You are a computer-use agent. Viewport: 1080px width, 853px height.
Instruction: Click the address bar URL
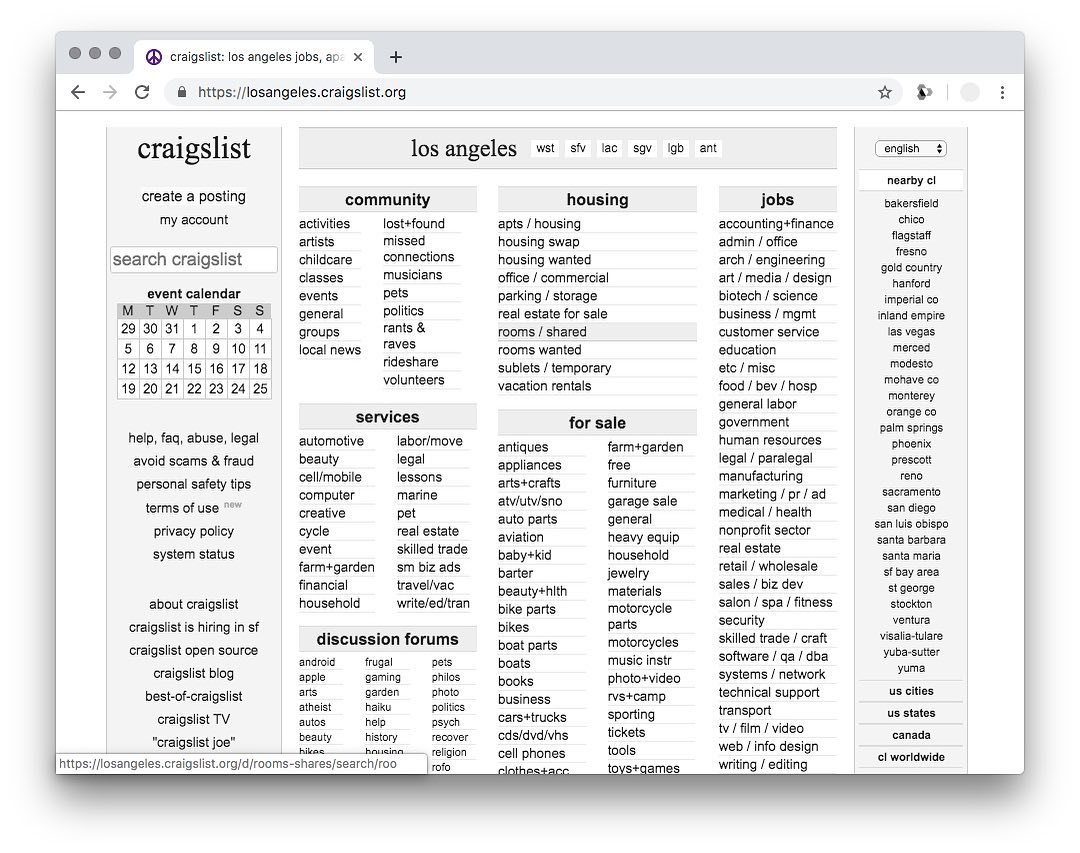pyautogui.click(x=302, y=92)
